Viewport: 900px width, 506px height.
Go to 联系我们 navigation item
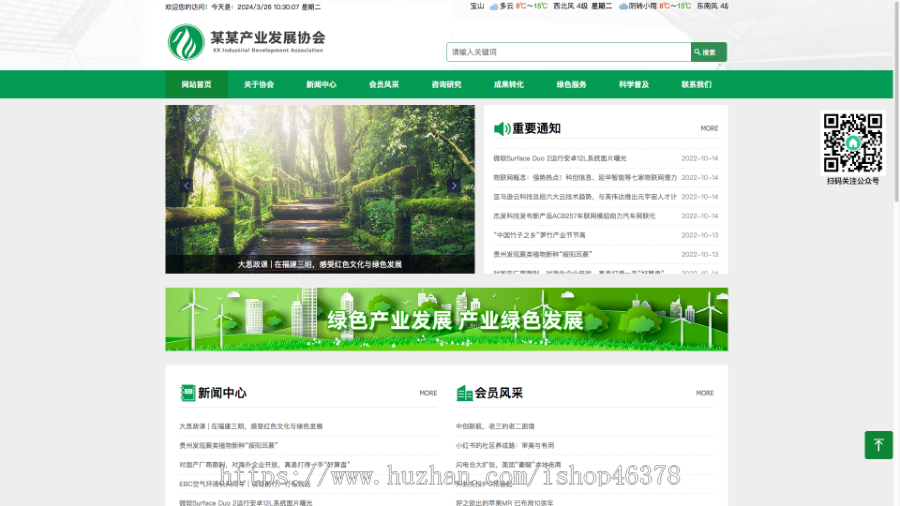(696, 84)
